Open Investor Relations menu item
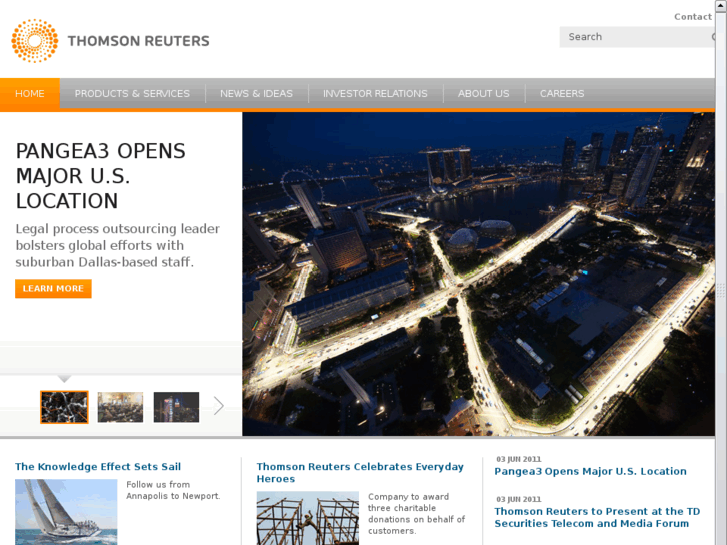The width and height of the screenshot is (727, 545). point(375,94)
